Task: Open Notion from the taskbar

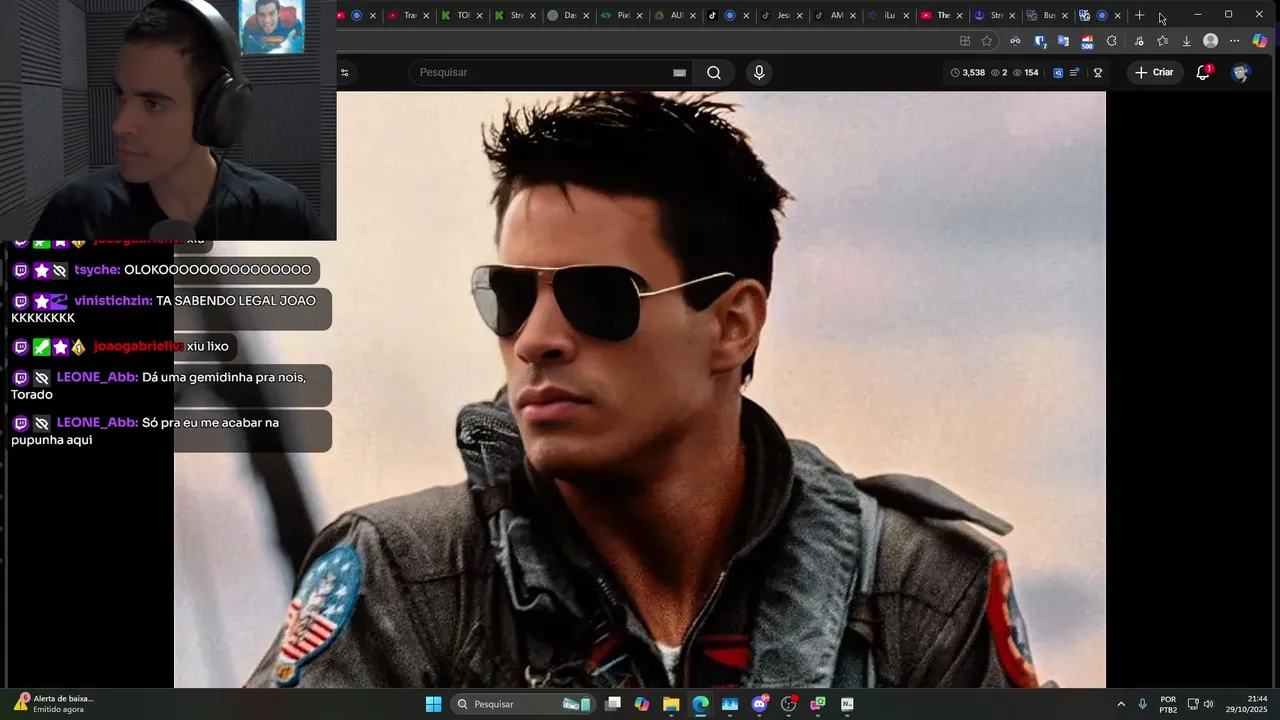Action: [847, 704]
